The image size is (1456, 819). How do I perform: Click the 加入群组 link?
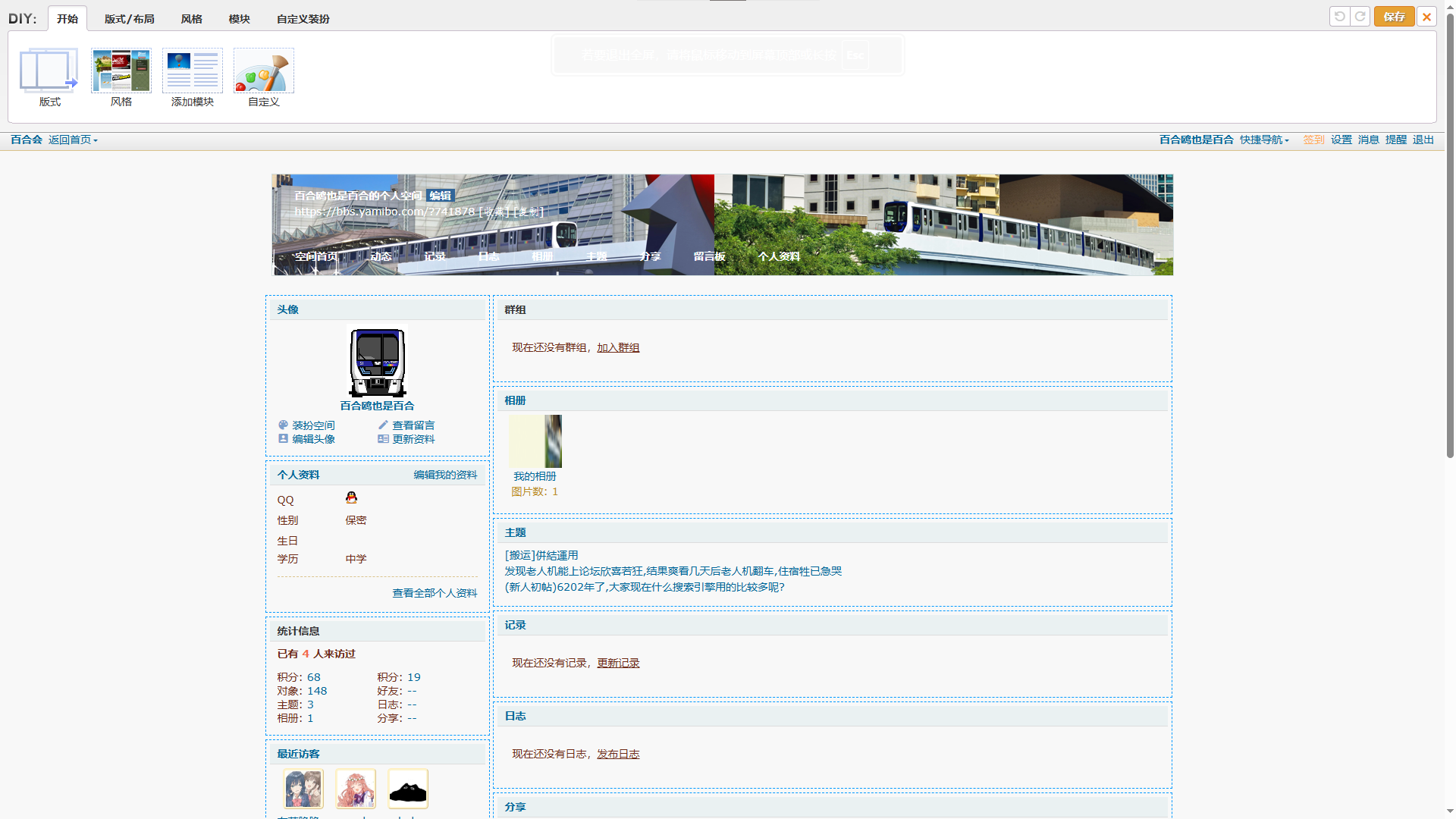(x=618, y=347)
